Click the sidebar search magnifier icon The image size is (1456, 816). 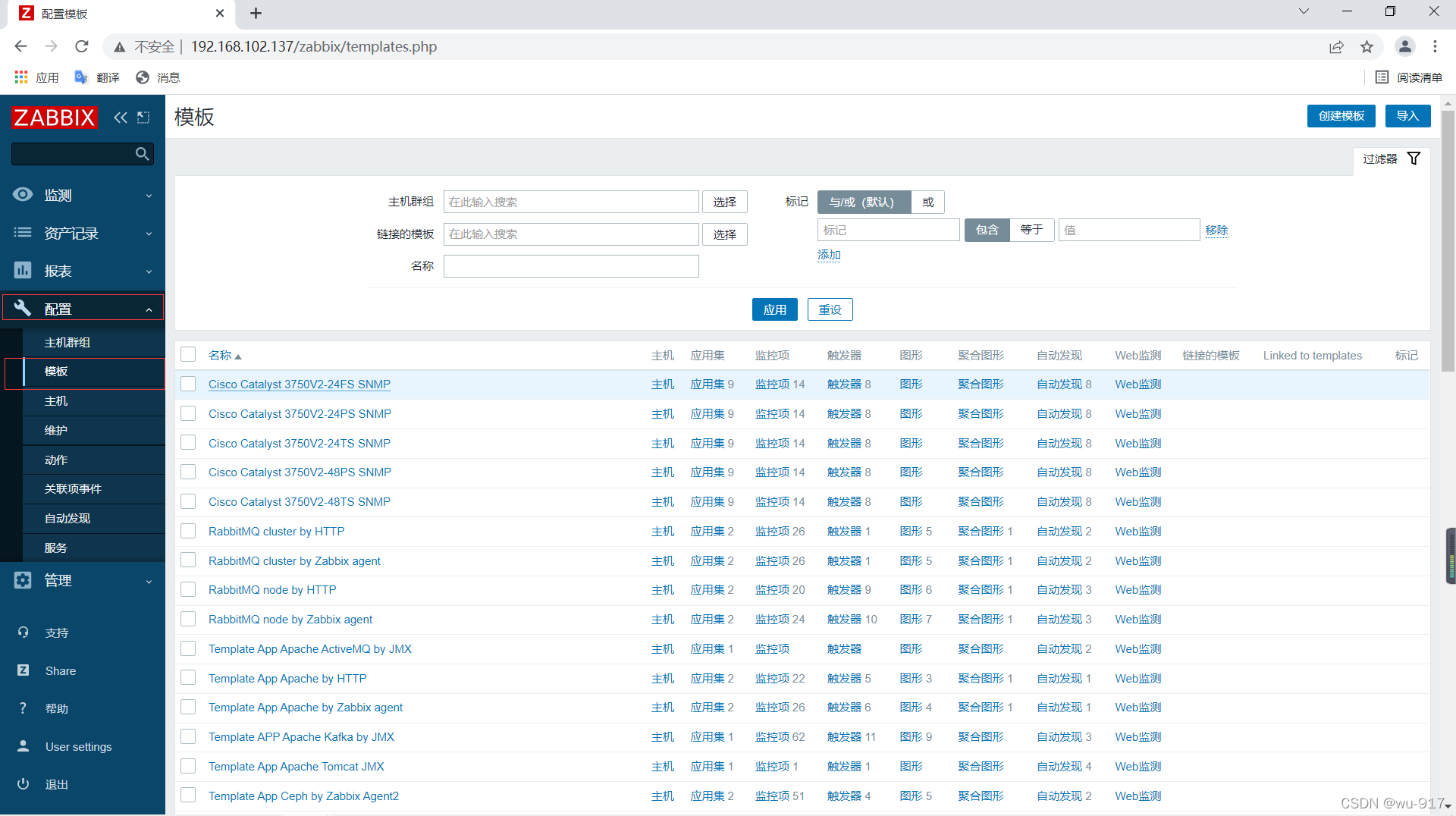pyautogui.click(x=142, y=154)
